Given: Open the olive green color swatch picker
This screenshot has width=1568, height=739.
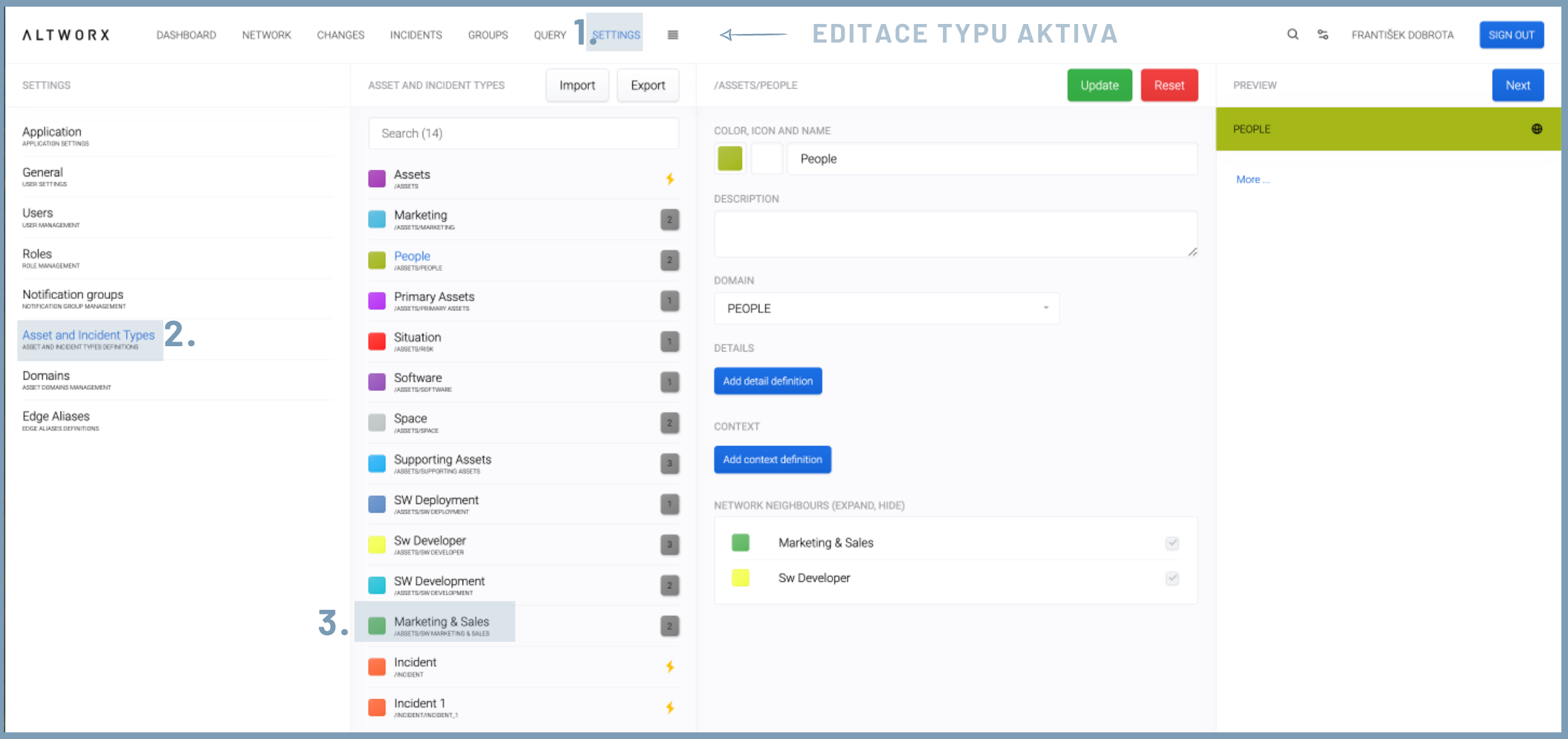Looking at the screenshot, I should click(x=730, y=158).
